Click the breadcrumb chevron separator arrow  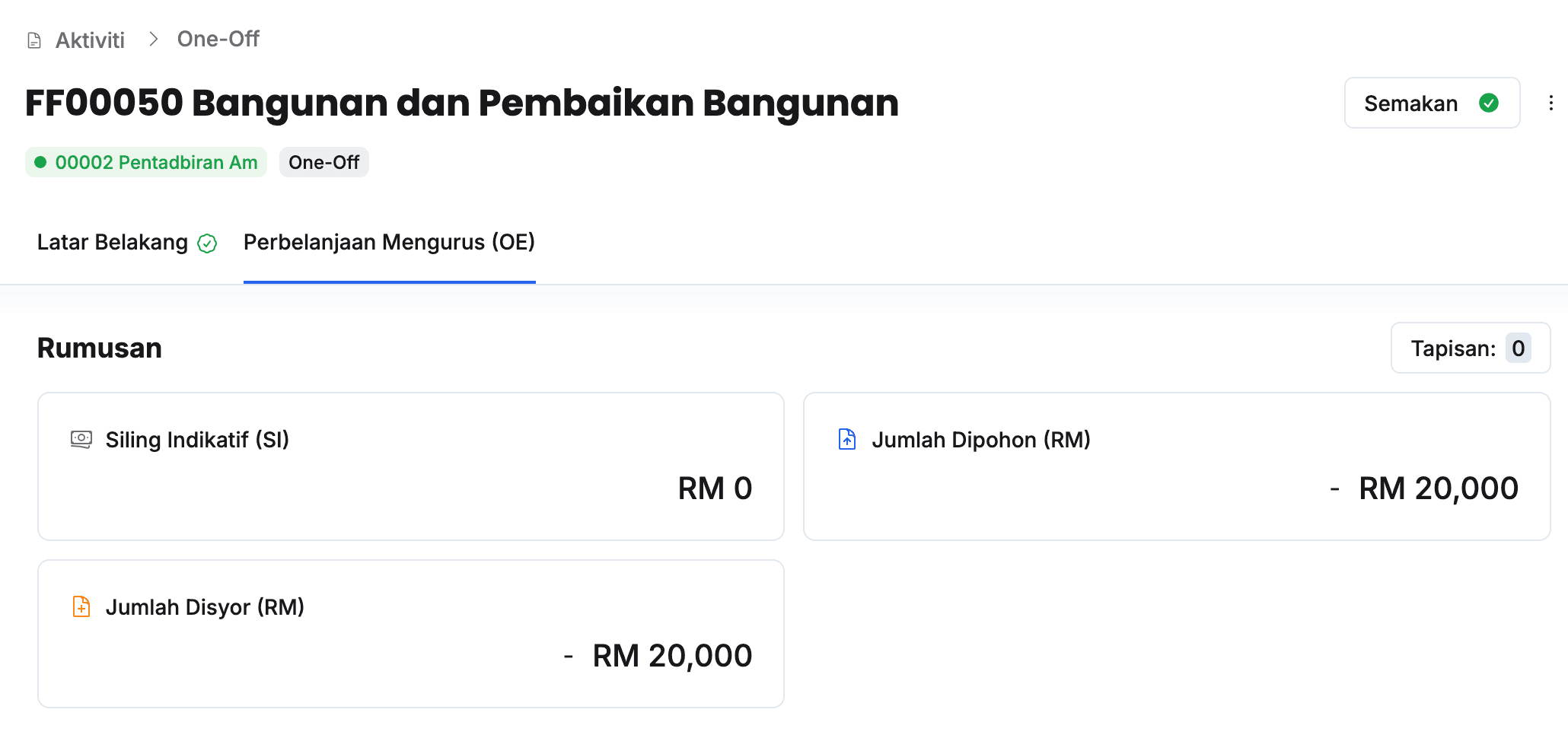click(153, 39)
